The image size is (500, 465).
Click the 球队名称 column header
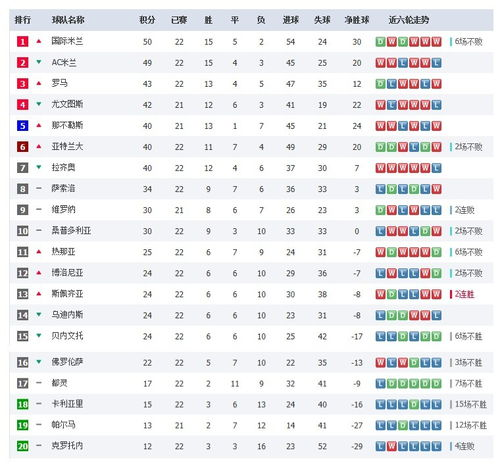[x=68, y=20]
